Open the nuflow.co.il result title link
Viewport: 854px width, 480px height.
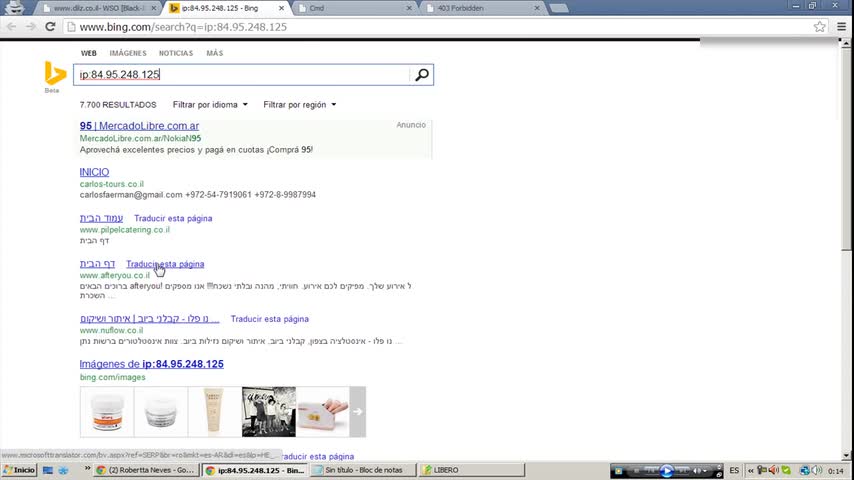tap(150, 319)
